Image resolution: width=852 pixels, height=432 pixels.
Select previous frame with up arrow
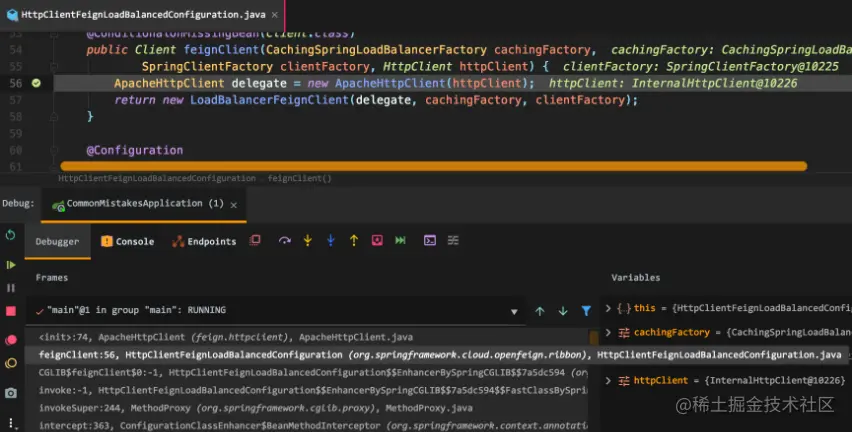tap(540, 311)
